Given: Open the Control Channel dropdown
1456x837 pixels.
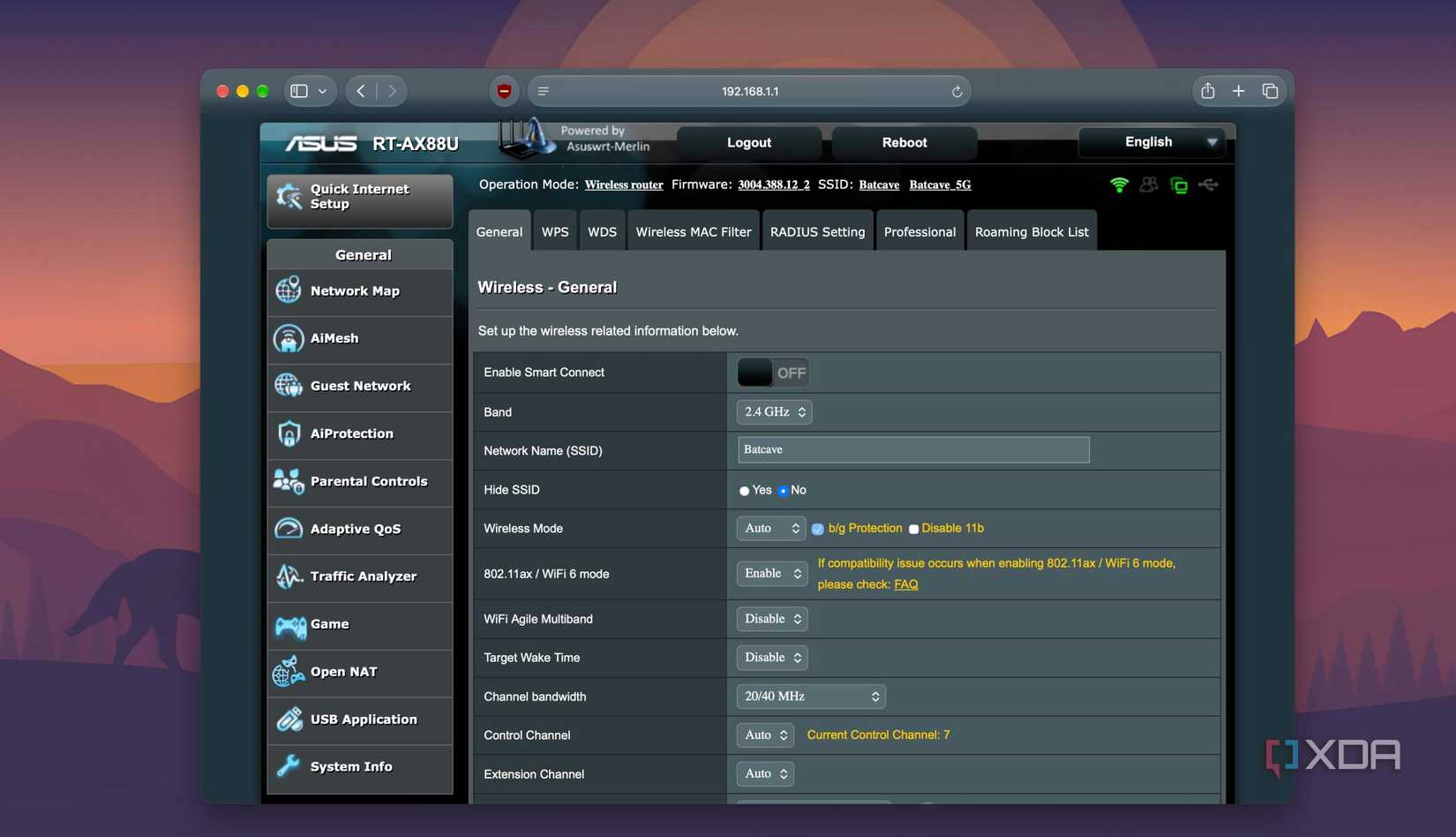Looking at the screenshot, I should tap(765, 735).
